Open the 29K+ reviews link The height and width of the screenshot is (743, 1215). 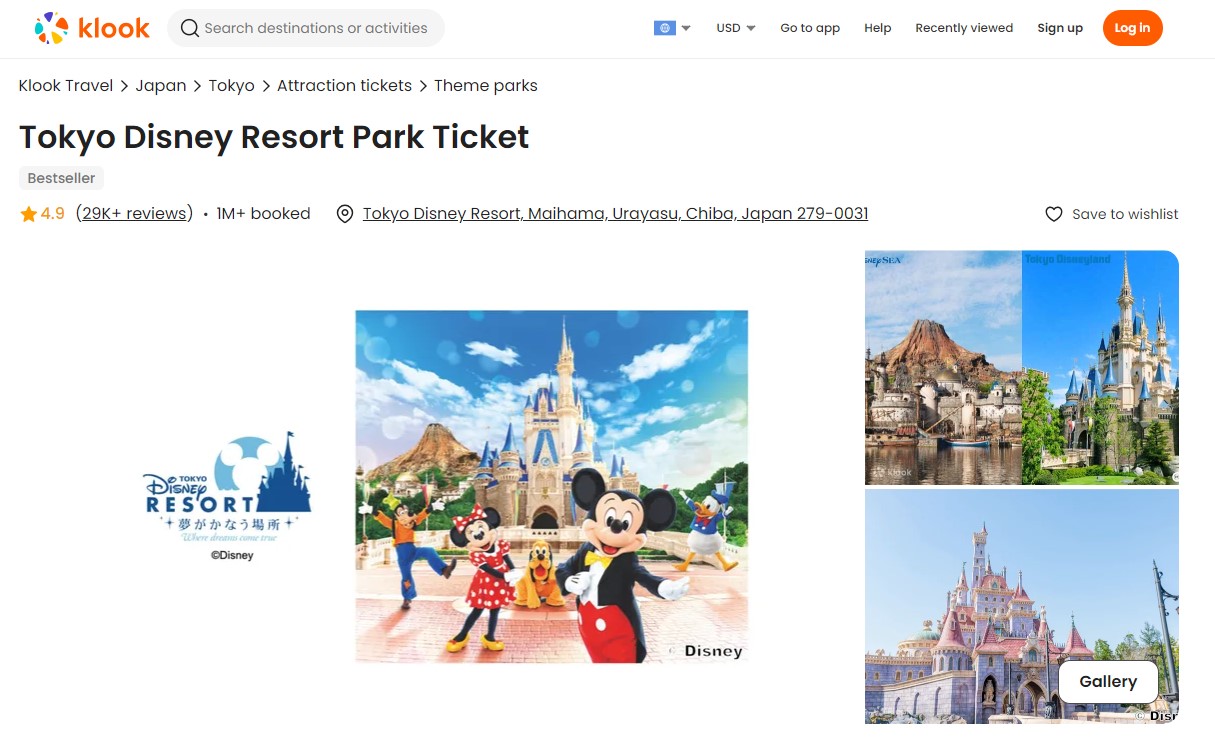tap(134, 213)
